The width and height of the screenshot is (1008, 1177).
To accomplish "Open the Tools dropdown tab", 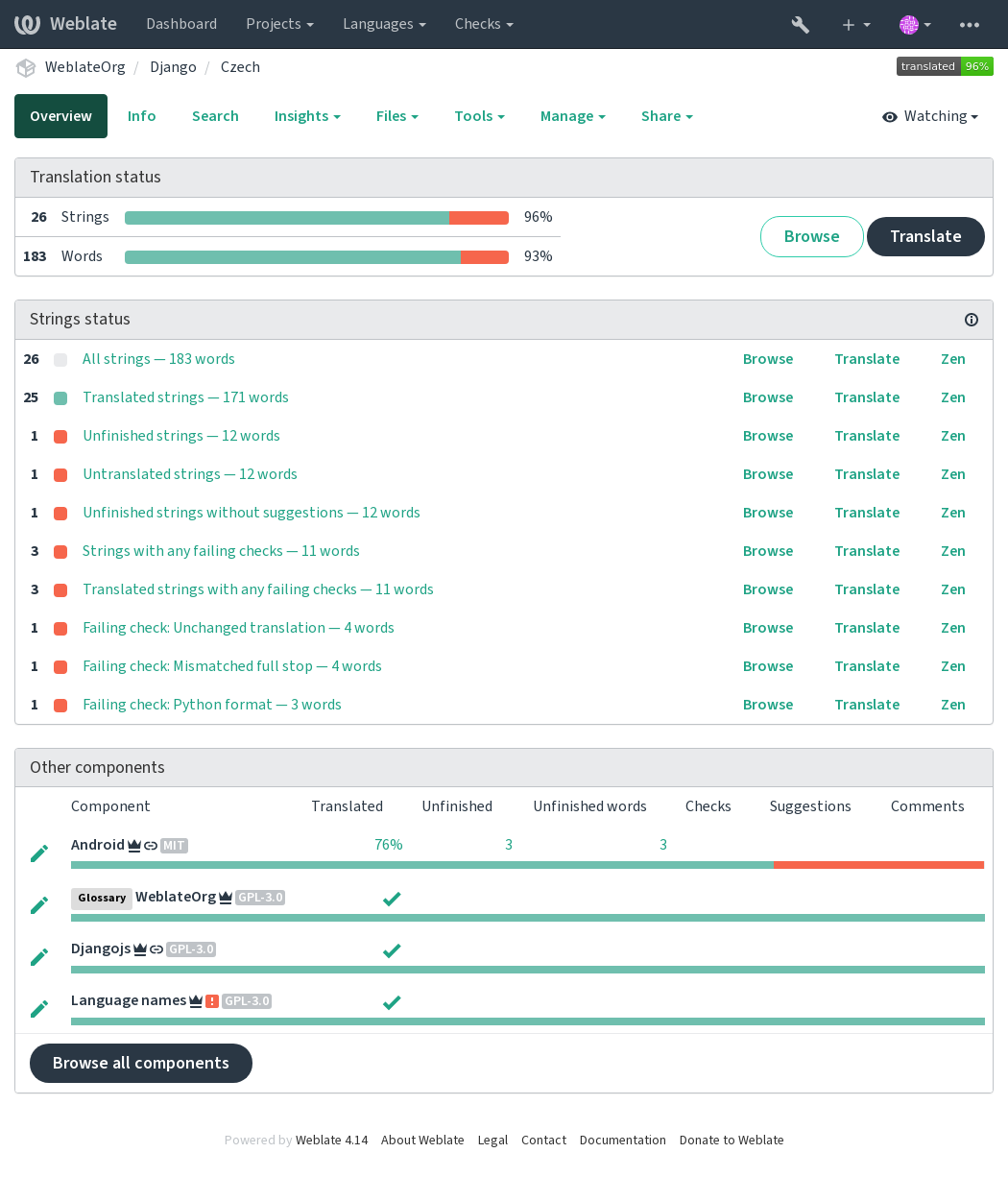I will point(479,116).
